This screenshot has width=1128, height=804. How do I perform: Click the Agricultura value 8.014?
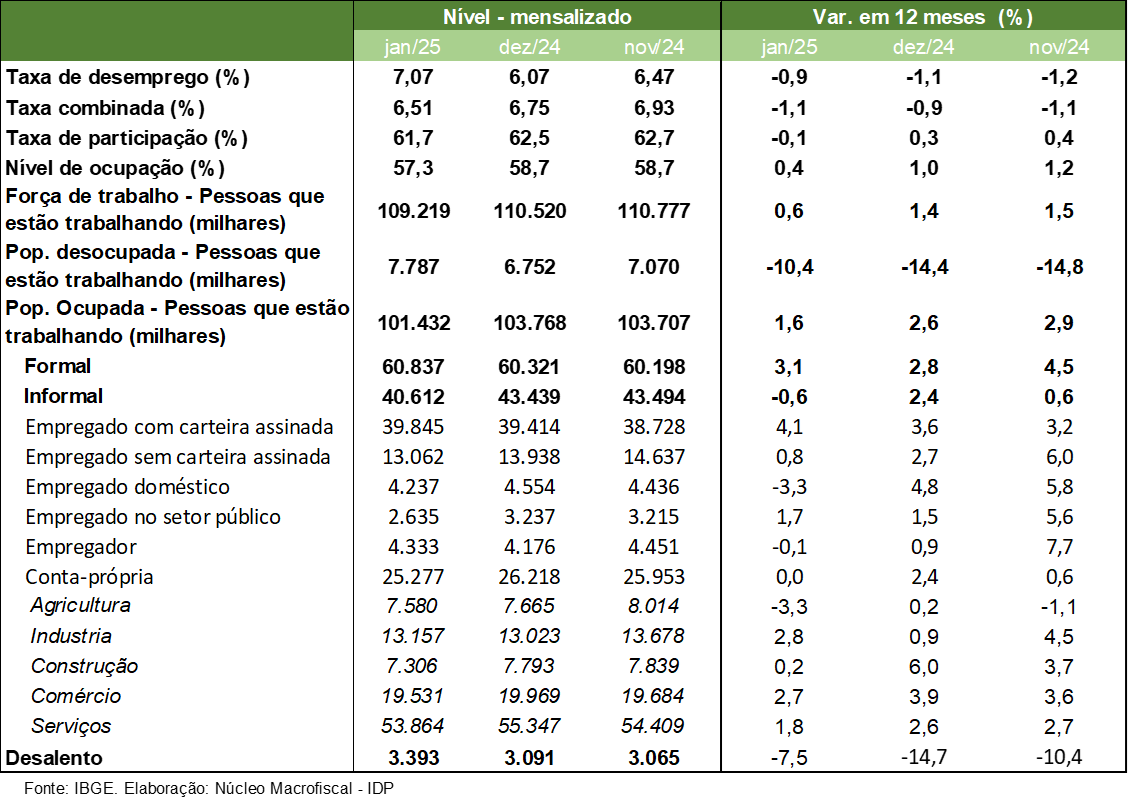[x=653, y=606]
